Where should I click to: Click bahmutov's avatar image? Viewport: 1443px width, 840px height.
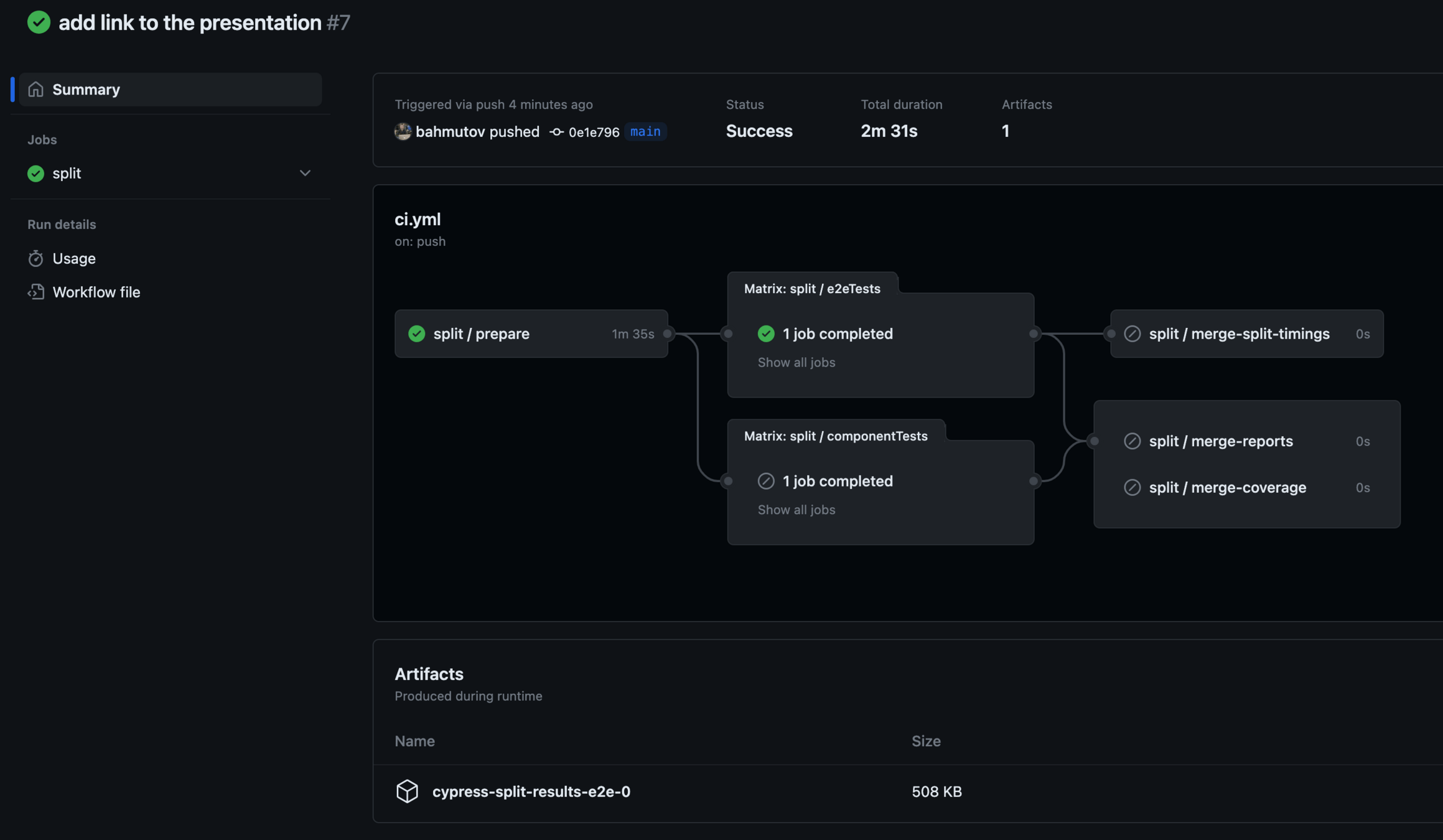pos(403,131)
